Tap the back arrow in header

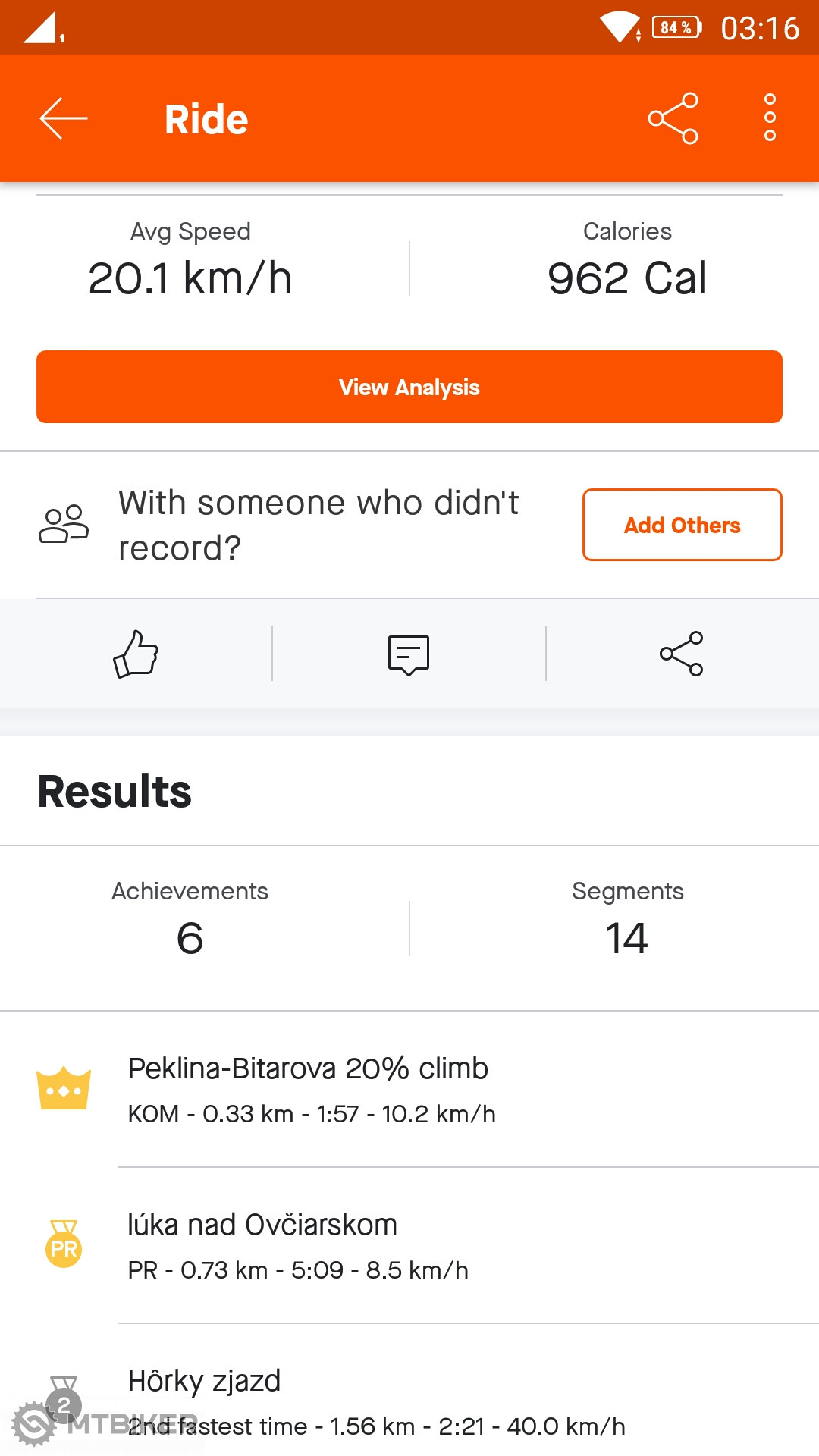click(64, 118)
